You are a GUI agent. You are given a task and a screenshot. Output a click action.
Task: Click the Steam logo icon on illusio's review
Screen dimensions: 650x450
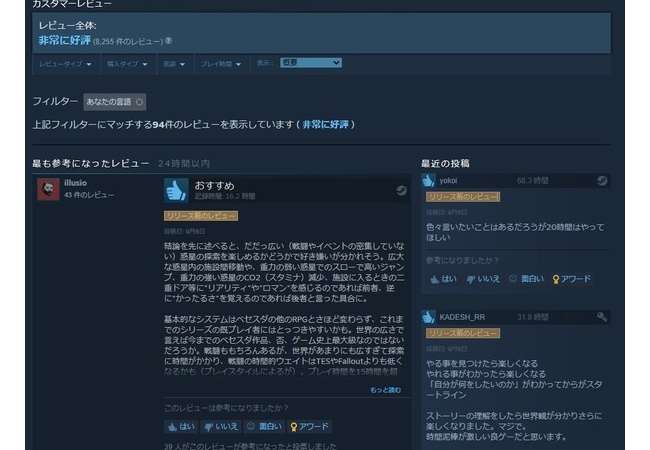click(401, 189)
